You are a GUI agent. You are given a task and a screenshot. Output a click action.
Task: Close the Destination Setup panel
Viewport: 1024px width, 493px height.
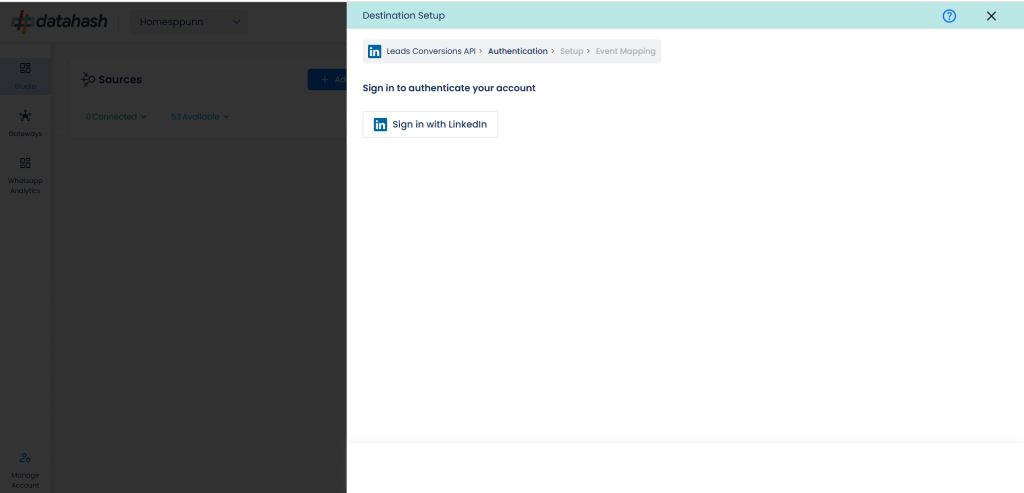click(991, 16)
